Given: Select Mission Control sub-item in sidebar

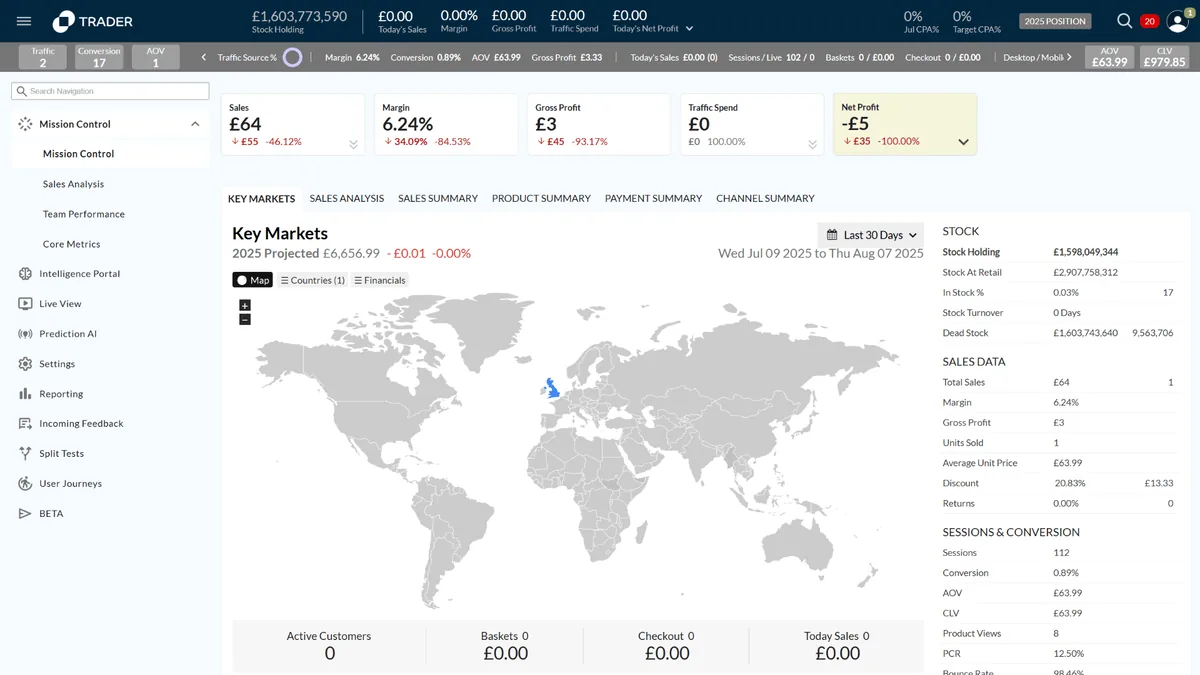Looking at the screenshot, I should (x=78, y=154).
